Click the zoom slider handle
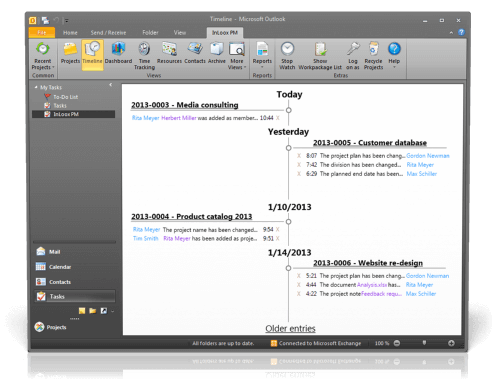Viewport: 495px width, 380px height. pyautogui.click(x=424, y=343)
